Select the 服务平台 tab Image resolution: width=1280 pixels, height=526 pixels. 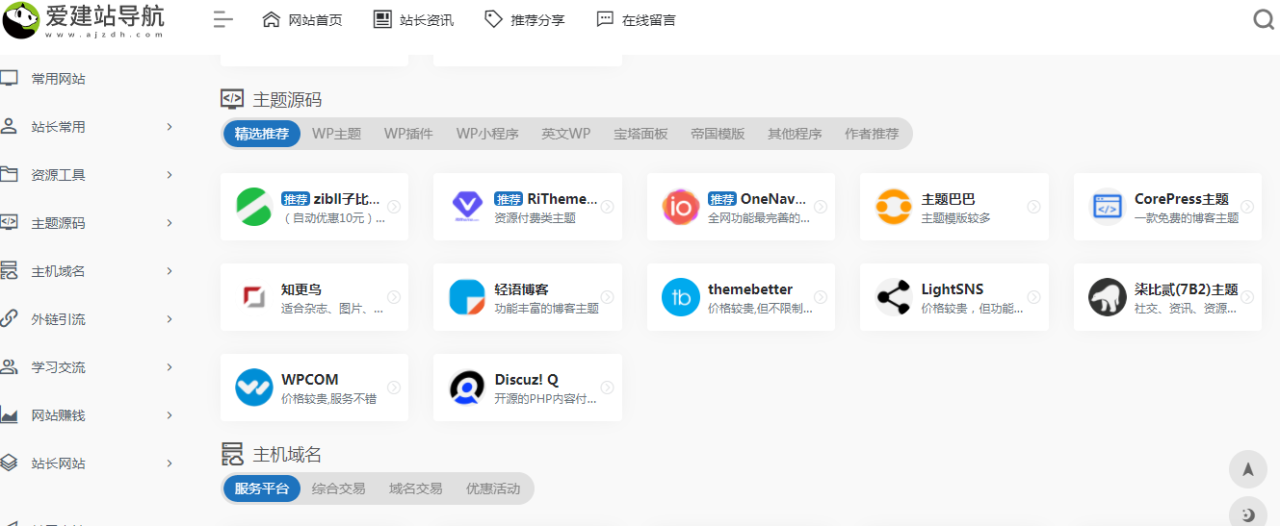point(262,489)
